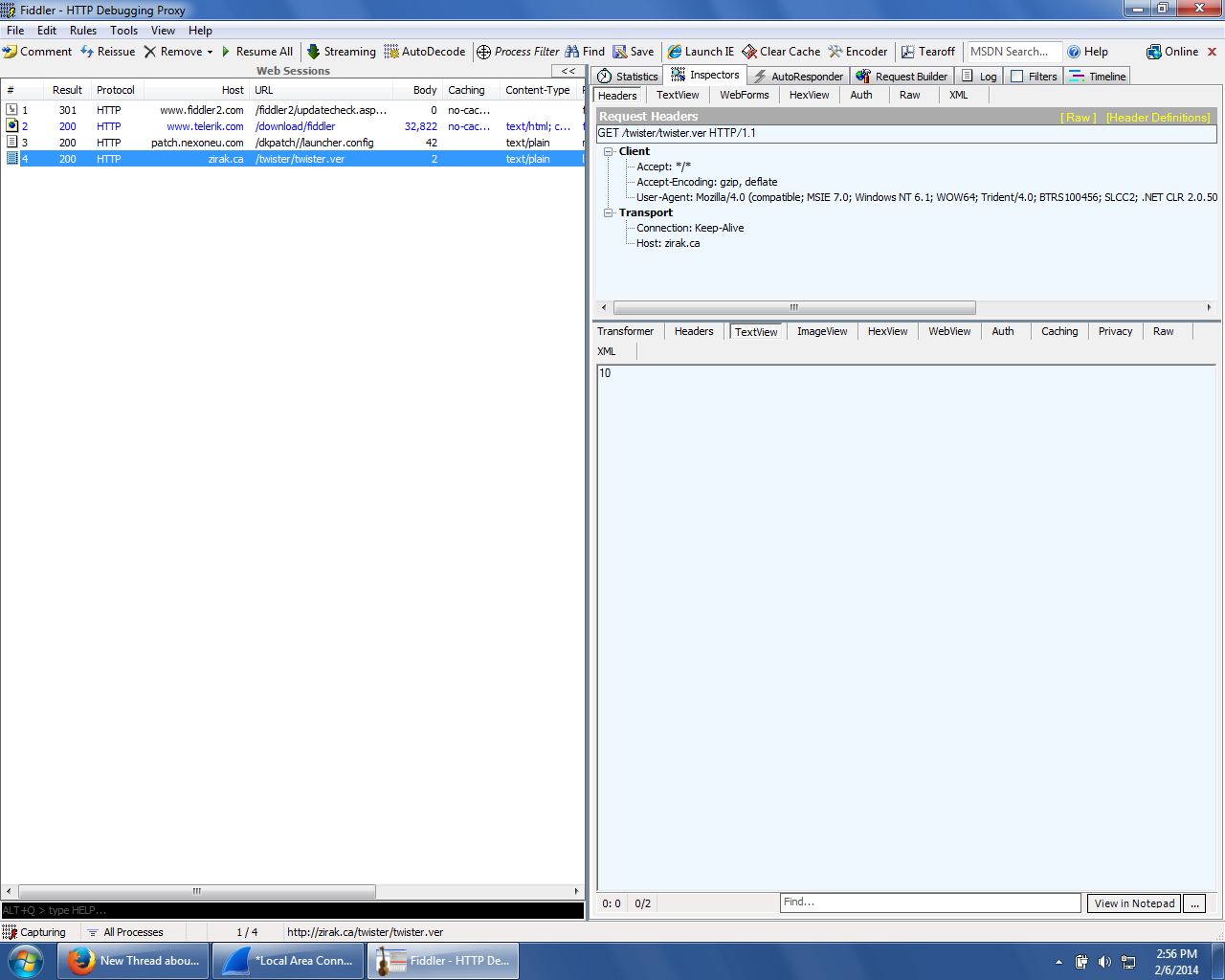
Task: Switch to the Statistics tab
Action: click(628, 77)
